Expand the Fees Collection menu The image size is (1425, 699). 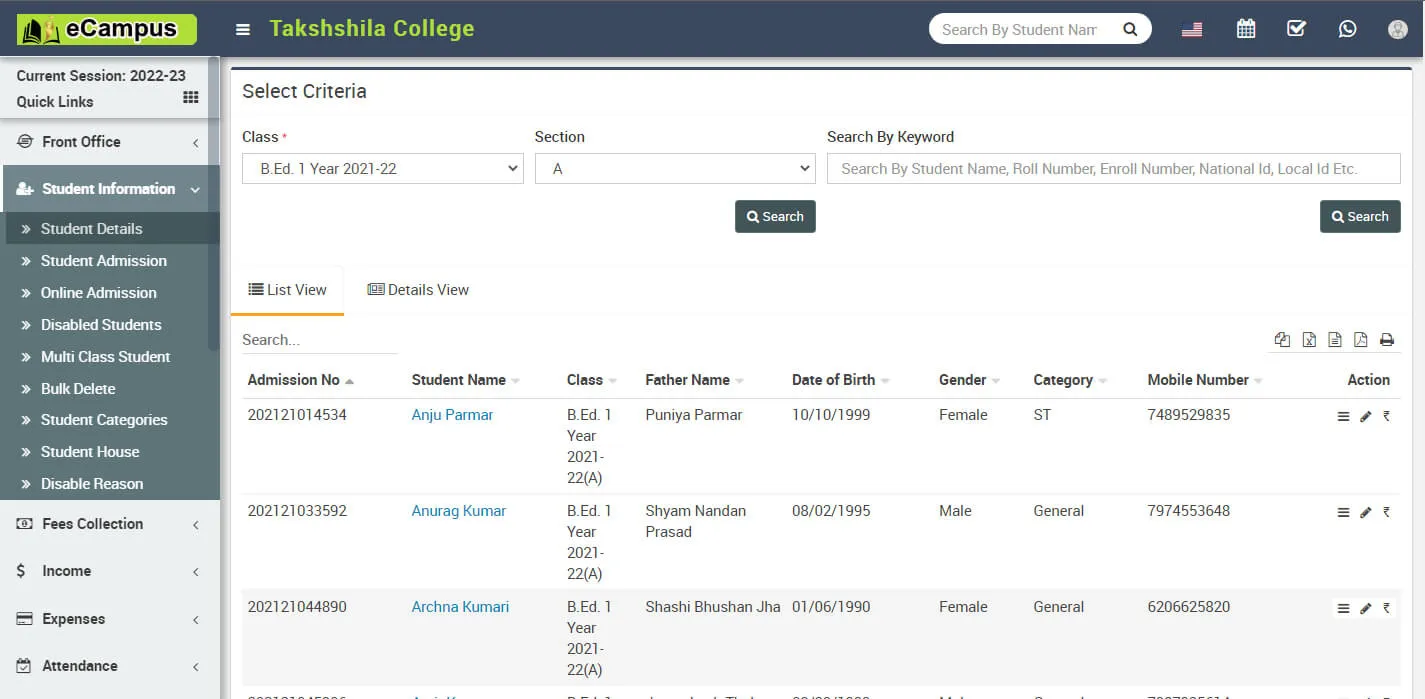point(92,523)
